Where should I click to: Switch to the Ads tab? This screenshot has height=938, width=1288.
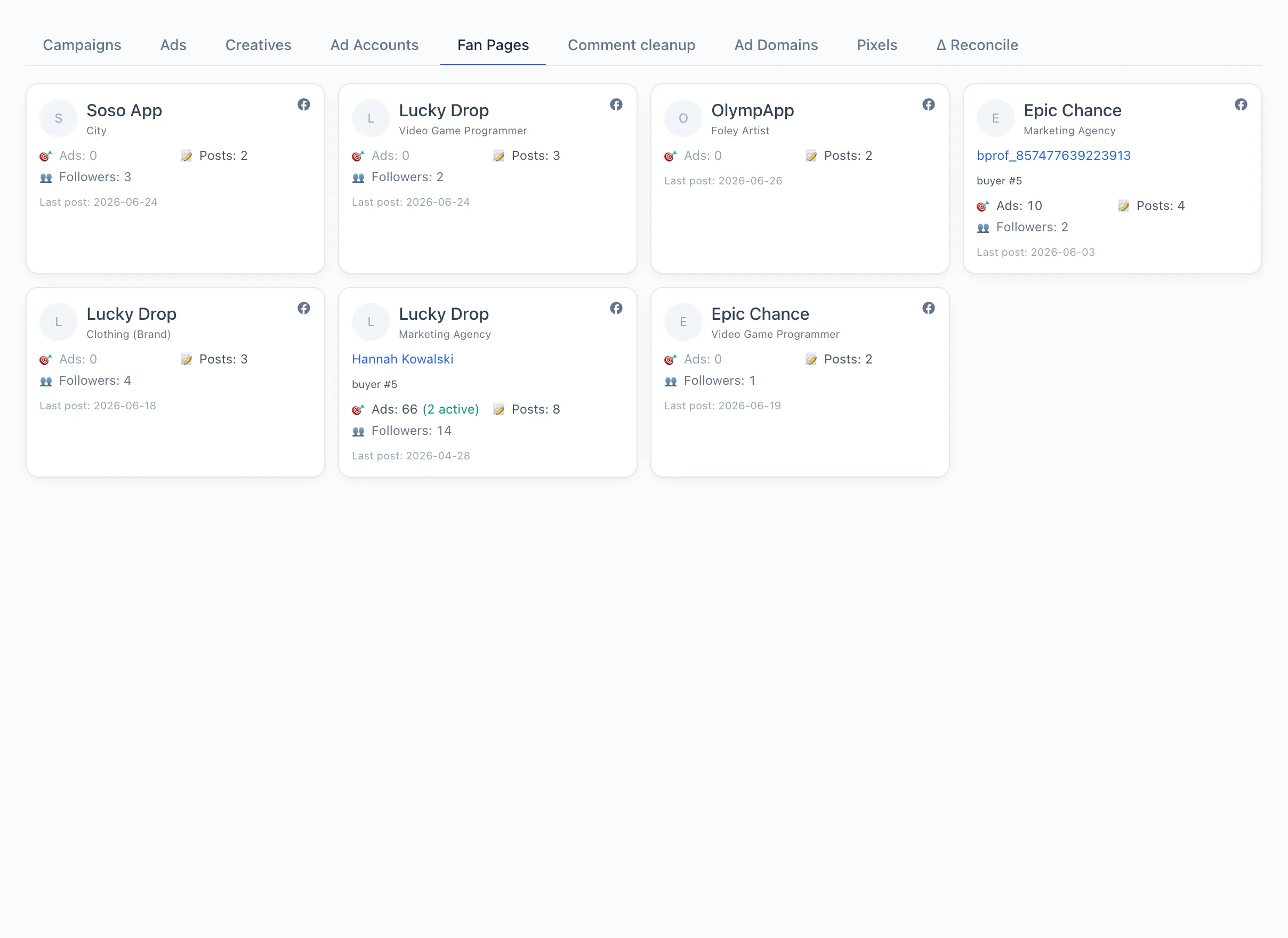pyautogui.click(x=173, y=45)
